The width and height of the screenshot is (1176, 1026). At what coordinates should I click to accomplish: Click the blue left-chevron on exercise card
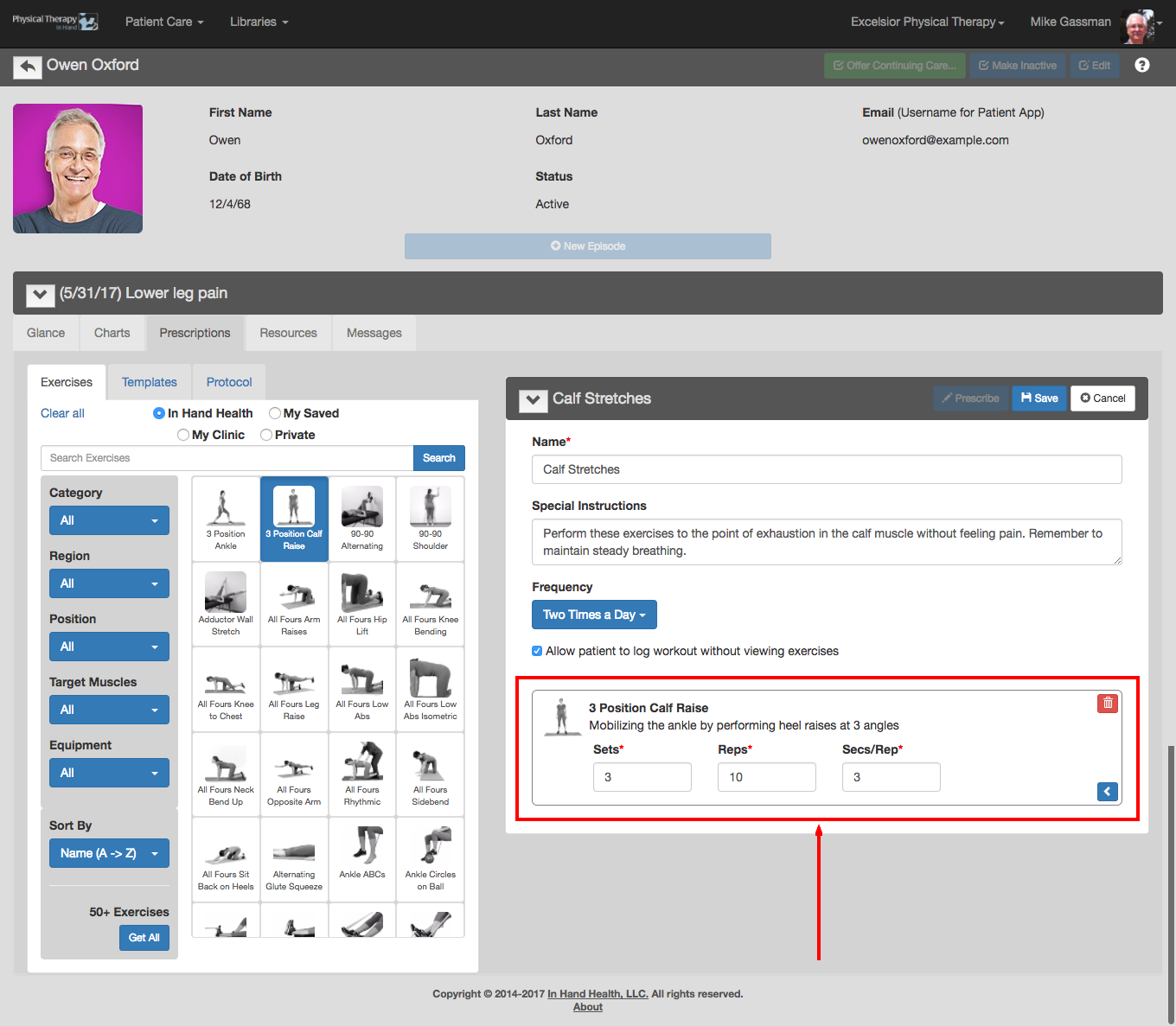[1108, 792]
